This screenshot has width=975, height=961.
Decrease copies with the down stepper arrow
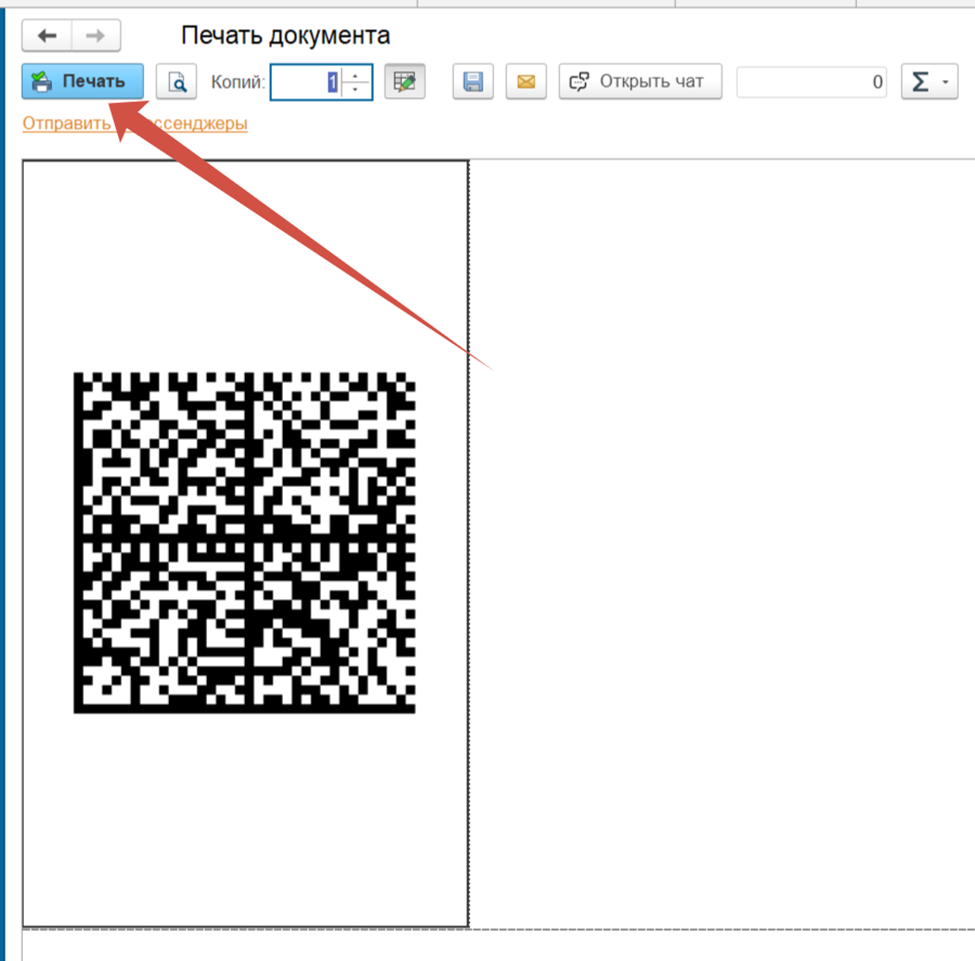click(357, 90)
